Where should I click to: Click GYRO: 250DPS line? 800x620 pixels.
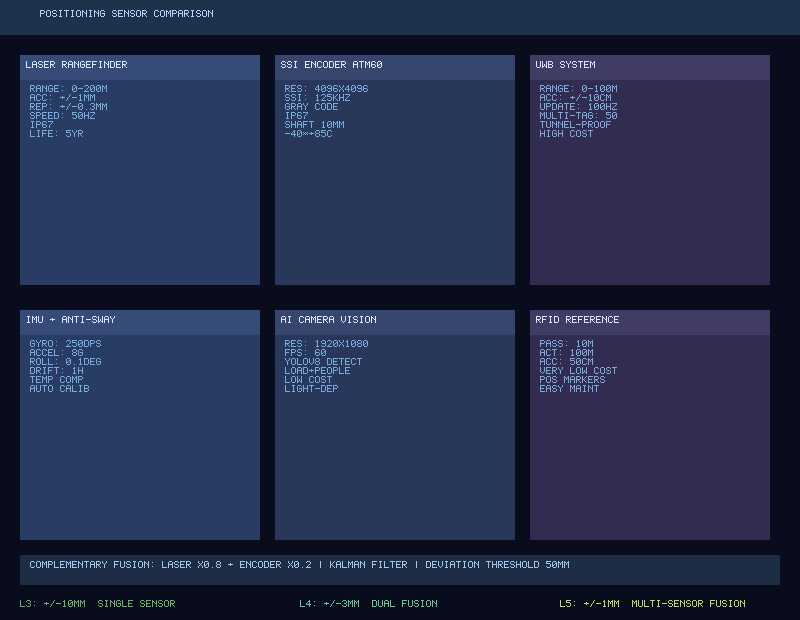(x=65, y=344)
